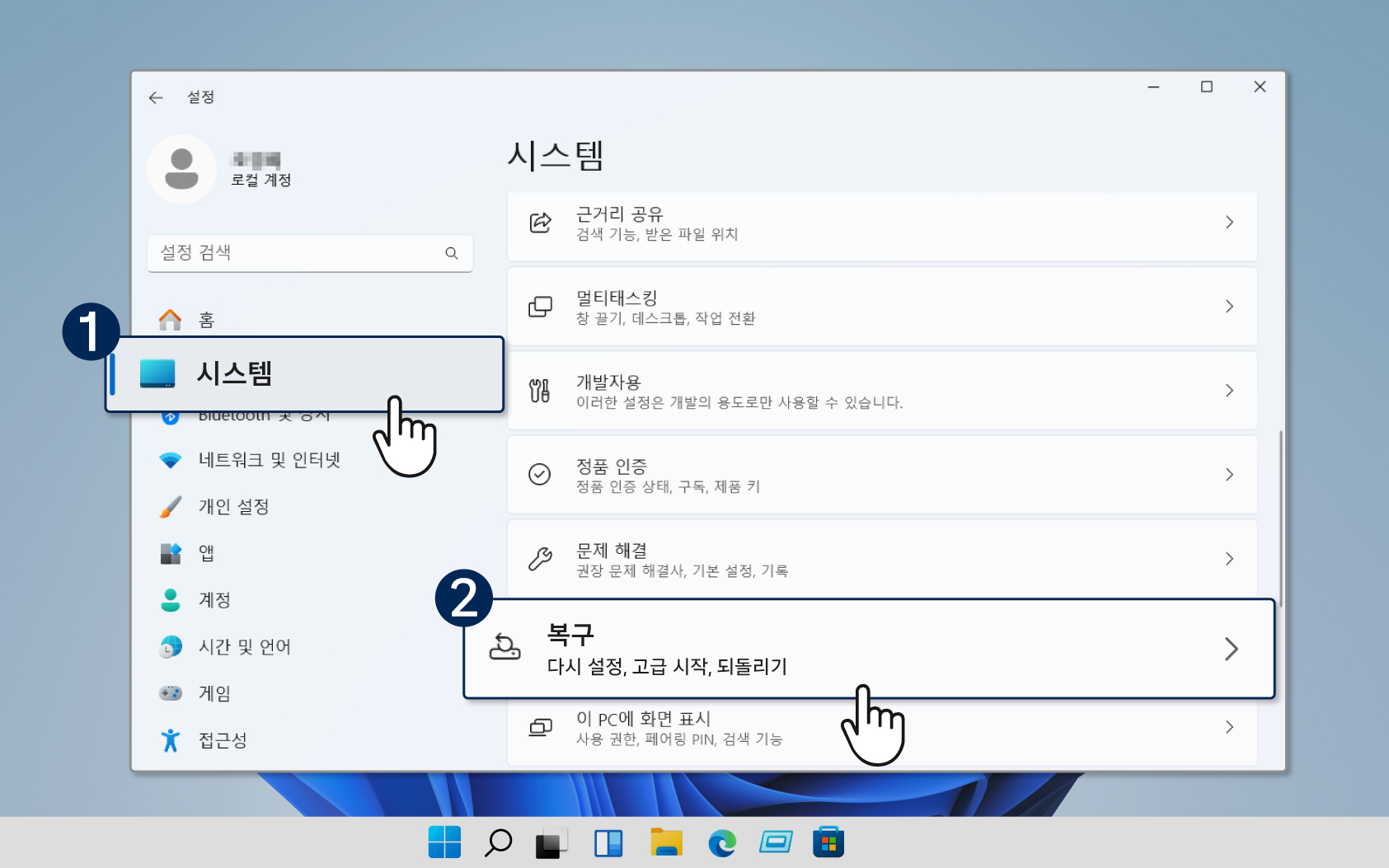Expand the 멀티태스킹 row chevron
The height and width of the screenshot is (868, 1389).
(1229, 307)
